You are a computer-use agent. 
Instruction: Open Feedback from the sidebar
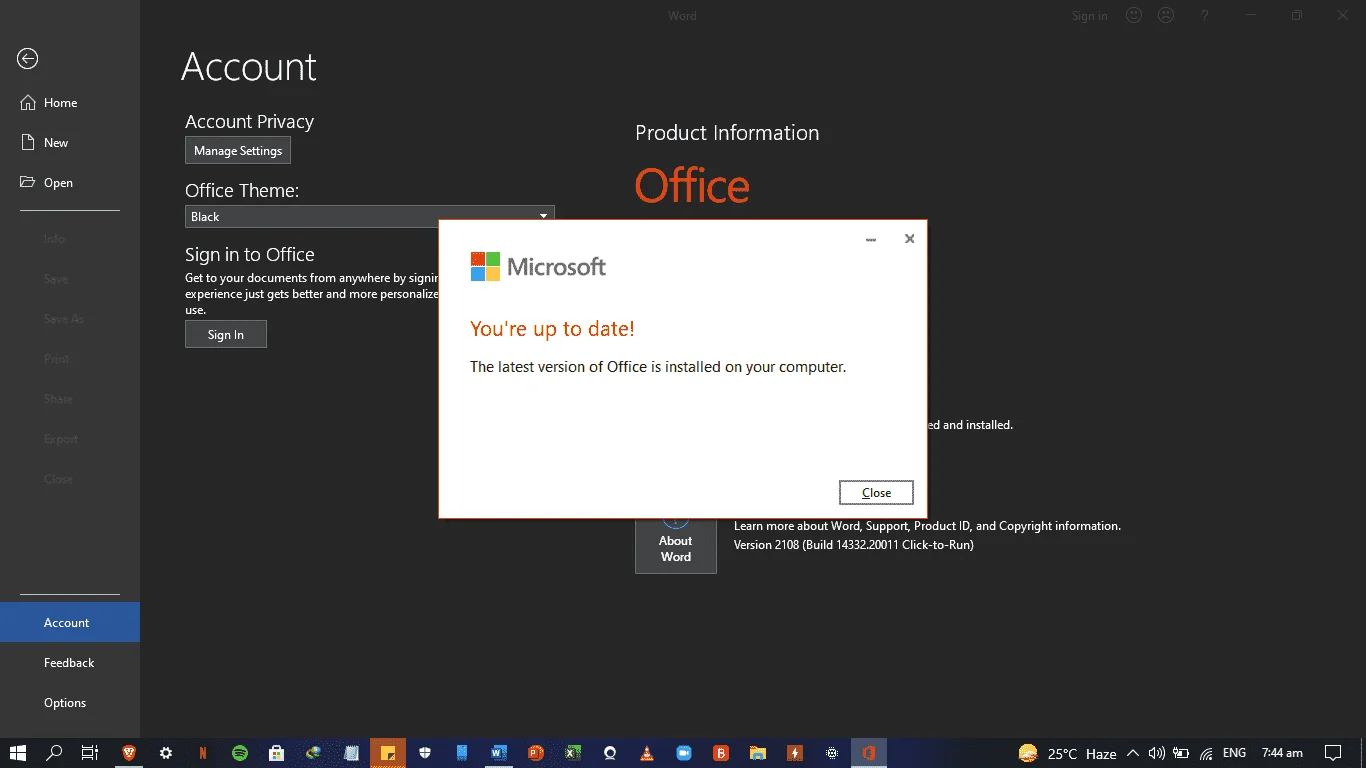[70, 662]
